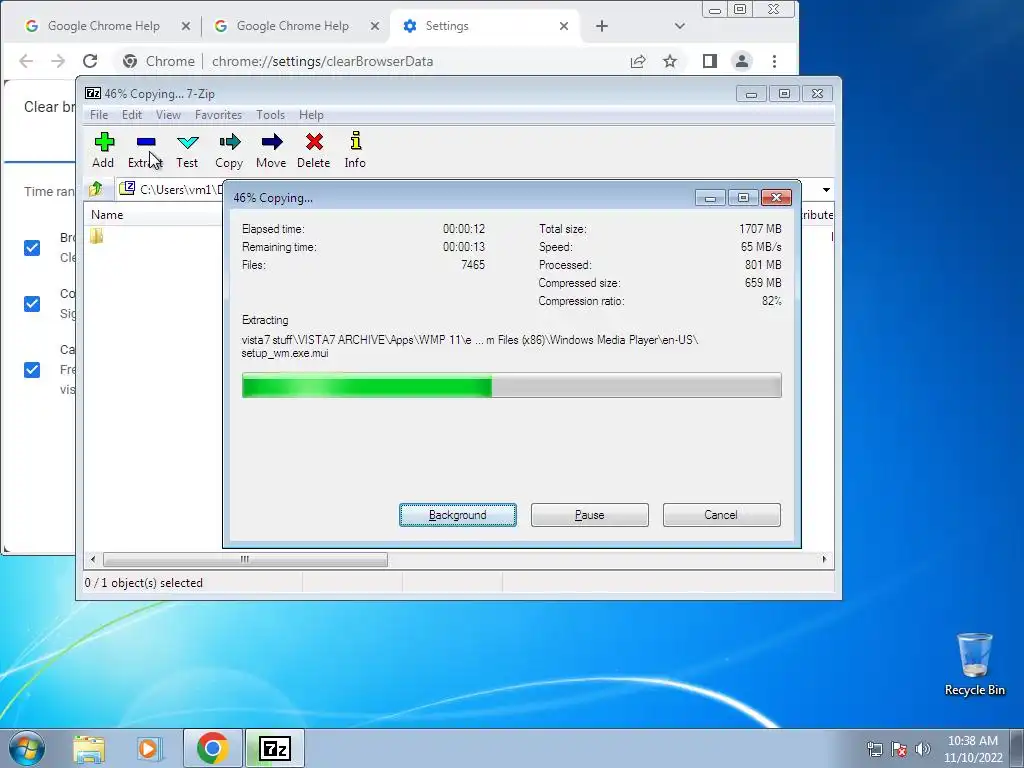The image size is (1024, 768).
Task: Click the Extract toolbar icon in 7-Zip
Action: pos(145,150)
